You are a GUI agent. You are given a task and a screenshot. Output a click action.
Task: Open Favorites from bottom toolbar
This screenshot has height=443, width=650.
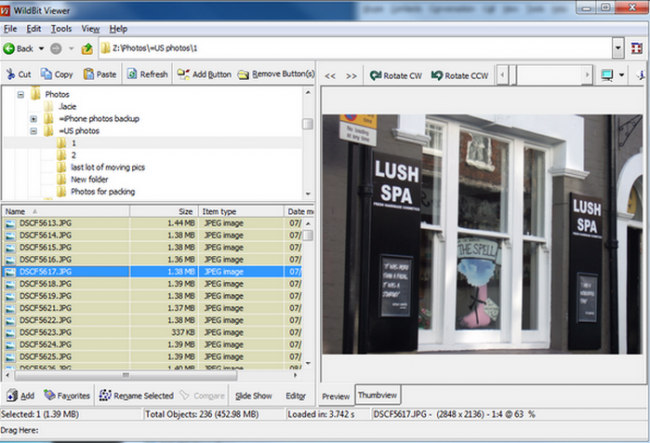pos(67,396)
